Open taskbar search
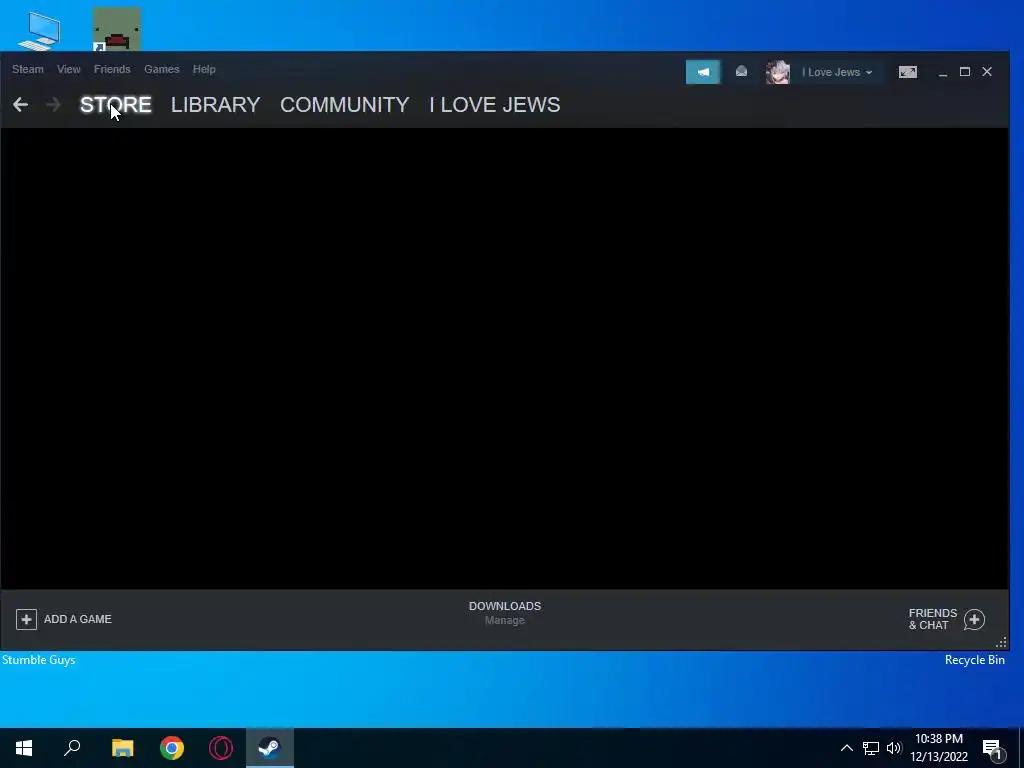Viewport: 1024px width, 768px height. pos(72,748)
